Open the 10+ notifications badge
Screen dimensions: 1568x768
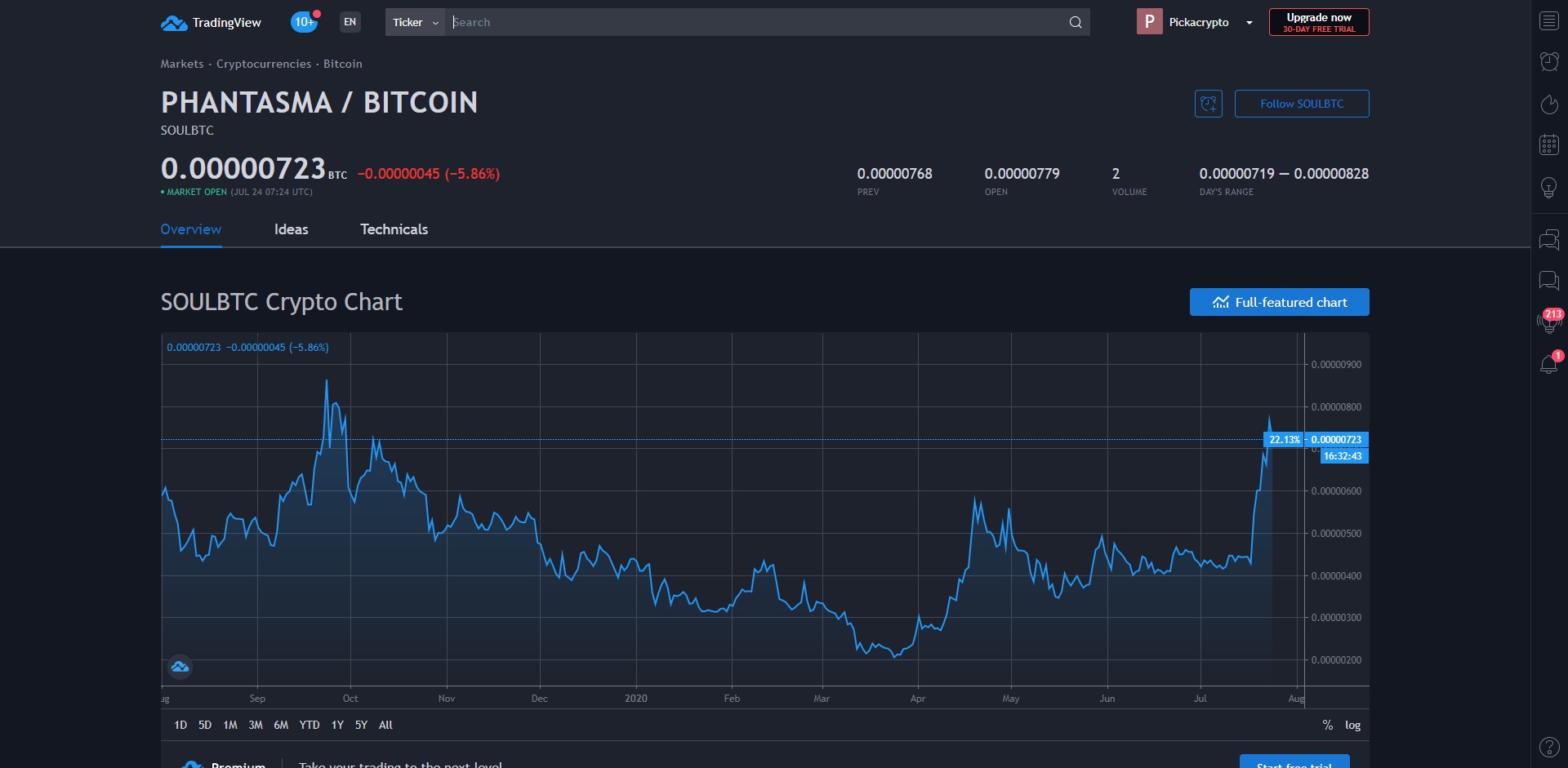[305, 22]
